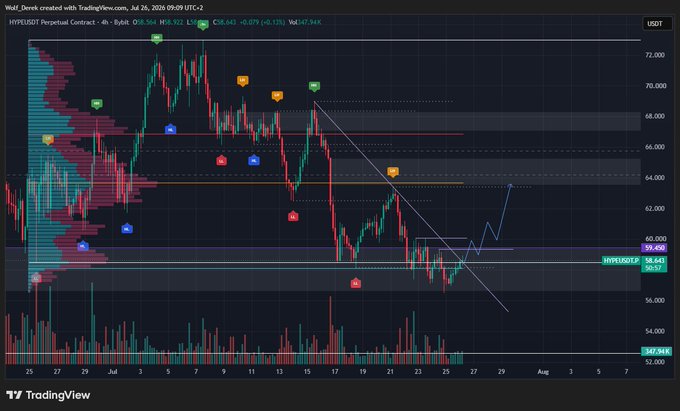Select the blue HL marker near Jul 11
The width and height of the screenshot is (680, 411).
(x=254, y=160)
